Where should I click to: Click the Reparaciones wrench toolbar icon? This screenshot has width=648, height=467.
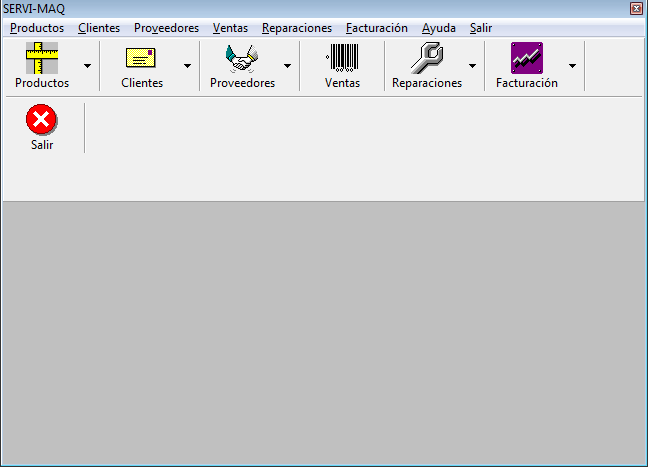click(427, 59)
